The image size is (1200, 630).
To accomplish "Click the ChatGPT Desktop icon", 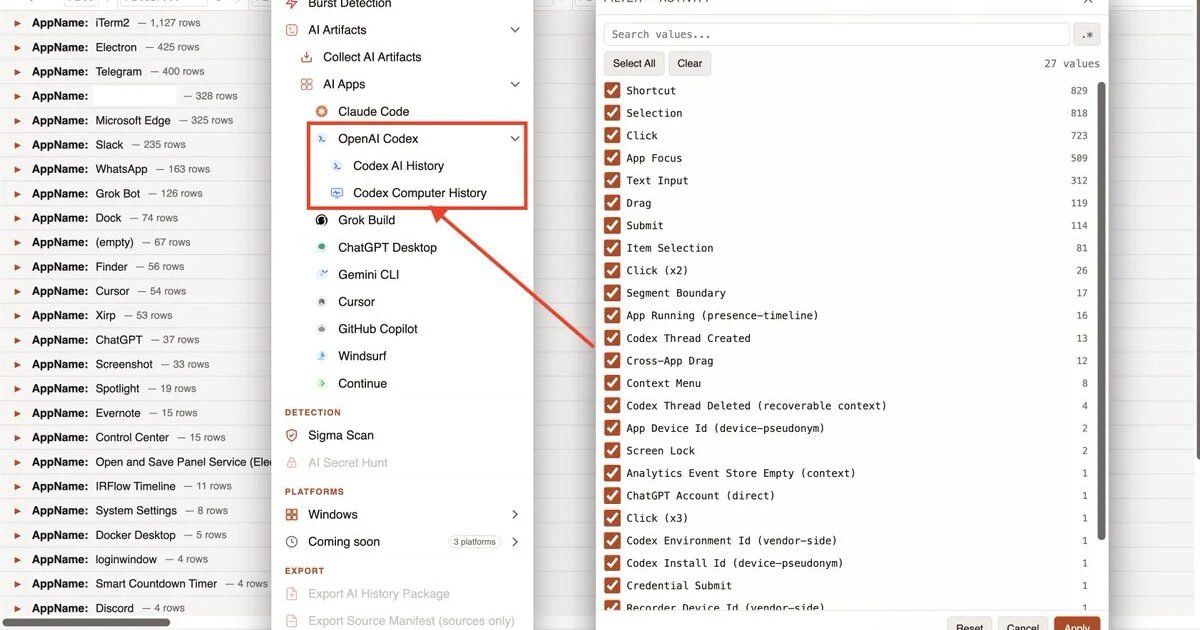I will click(321, 247).
